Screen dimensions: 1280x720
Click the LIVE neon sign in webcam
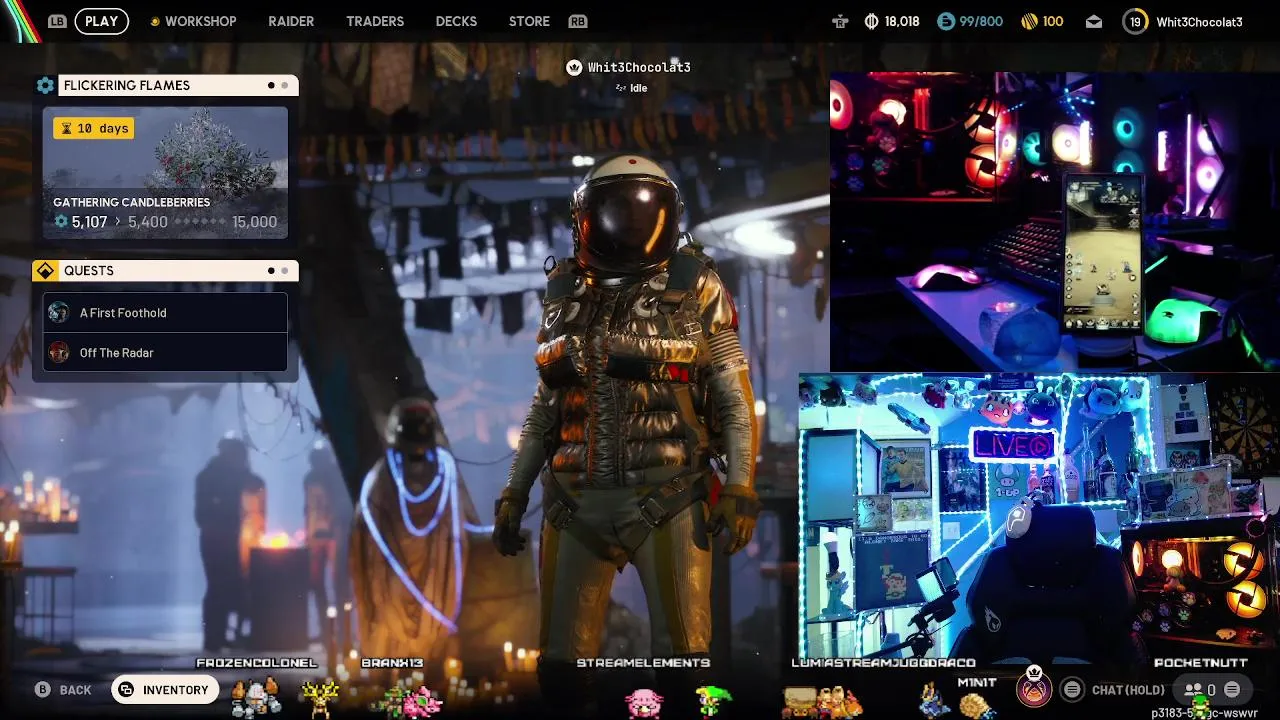click(1012, 445)
